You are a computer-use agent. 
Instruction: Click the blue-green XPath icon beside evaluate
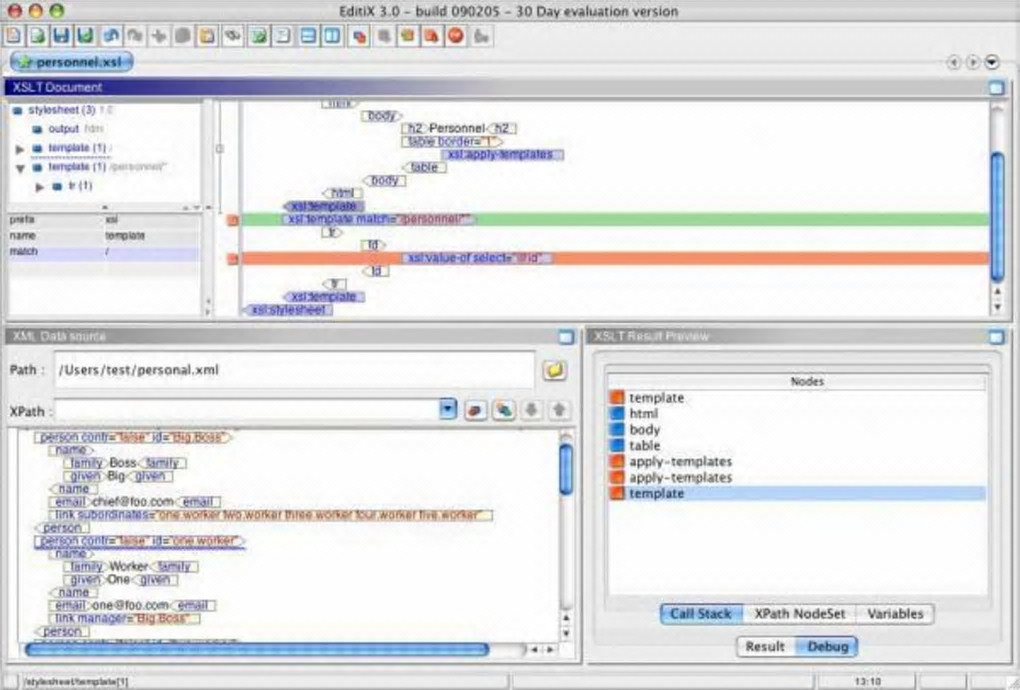click(x=503, y=410)
